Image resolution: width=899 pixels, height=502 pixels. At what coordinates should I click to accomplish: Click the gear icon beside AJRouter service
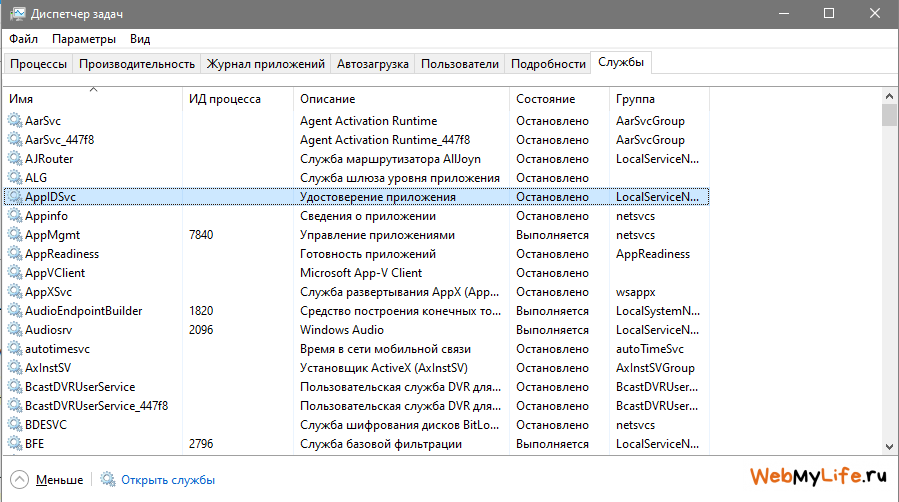[x=15, y=158]
